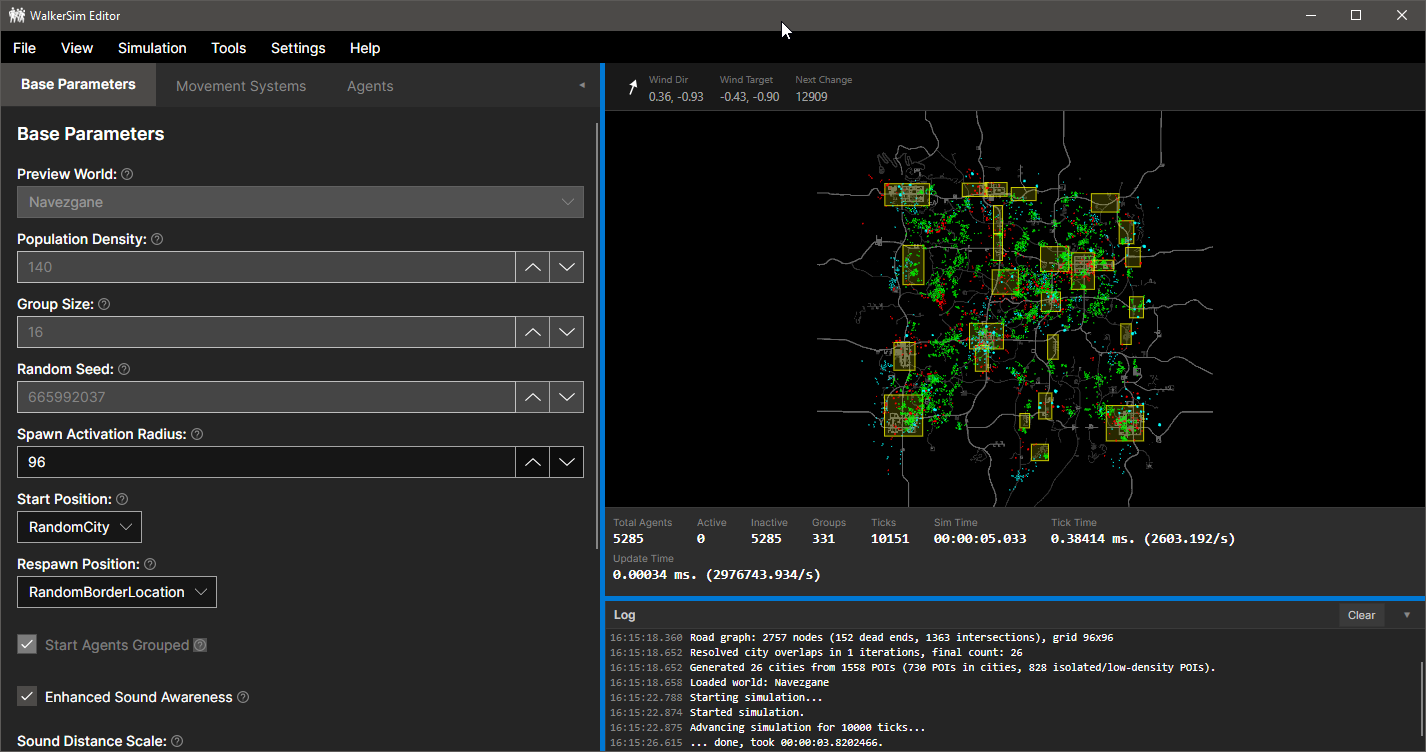Switch to the Movement Systems tab

[x=241, y=86]
